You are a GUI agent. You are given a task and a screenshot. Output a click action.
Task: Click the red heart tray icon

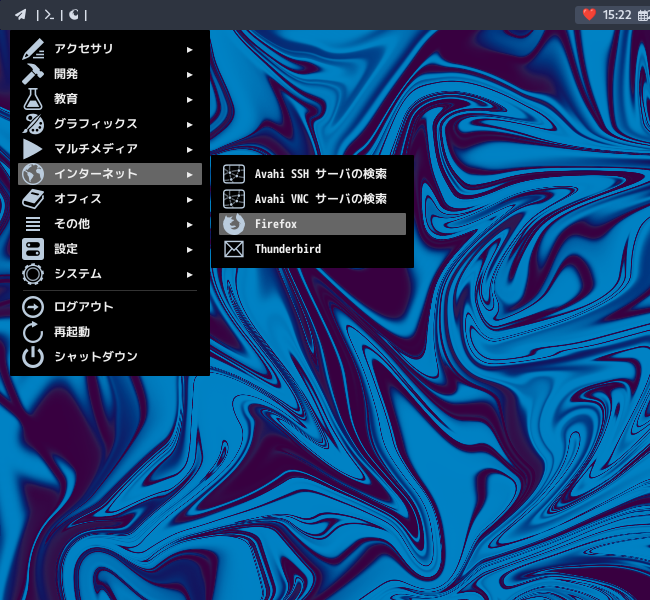pos(589,15)
